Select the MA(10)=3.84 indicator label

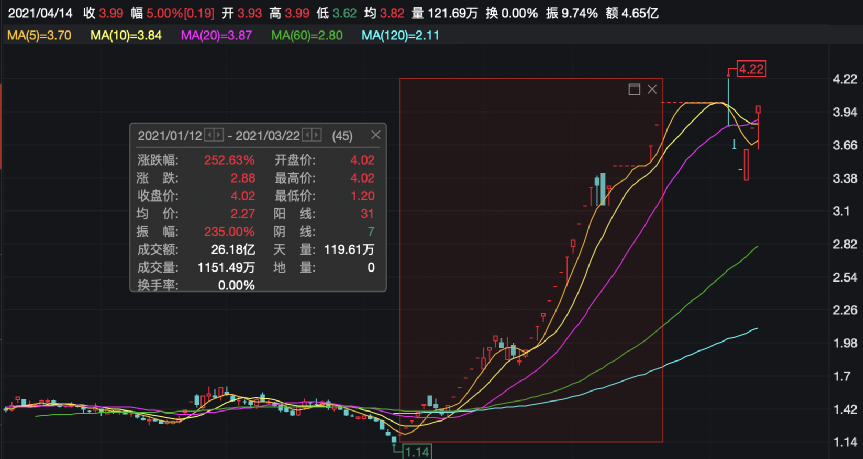point(126,35)
